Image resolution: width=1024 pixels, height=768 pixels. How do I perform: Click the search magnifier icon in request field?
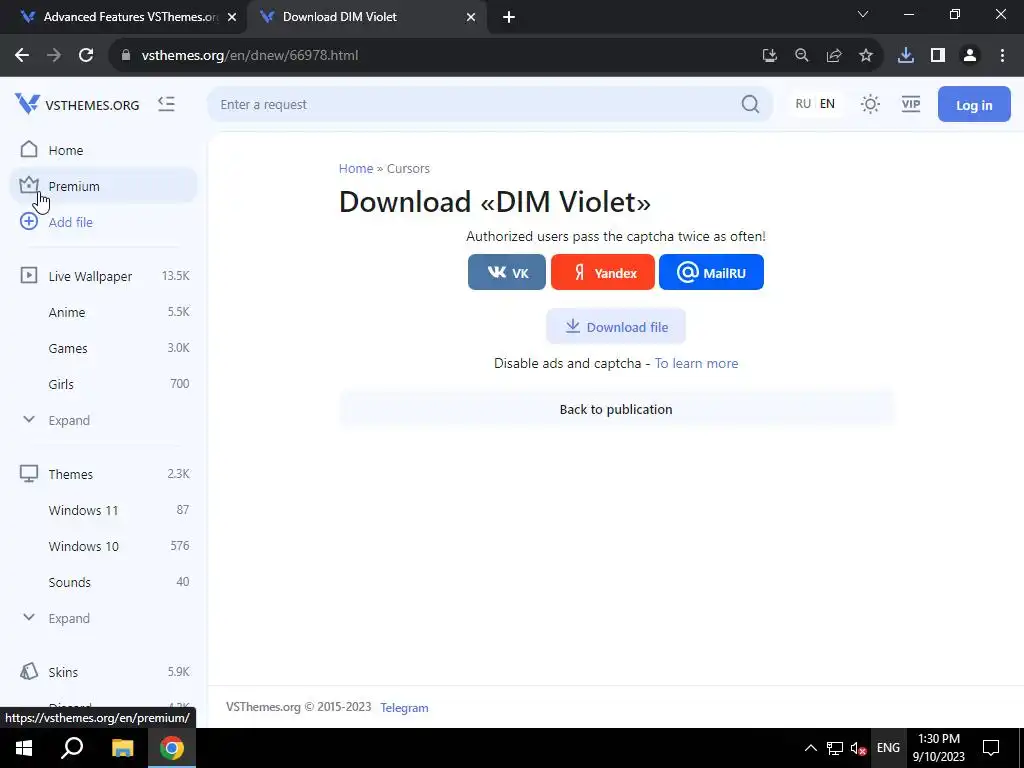750,104
